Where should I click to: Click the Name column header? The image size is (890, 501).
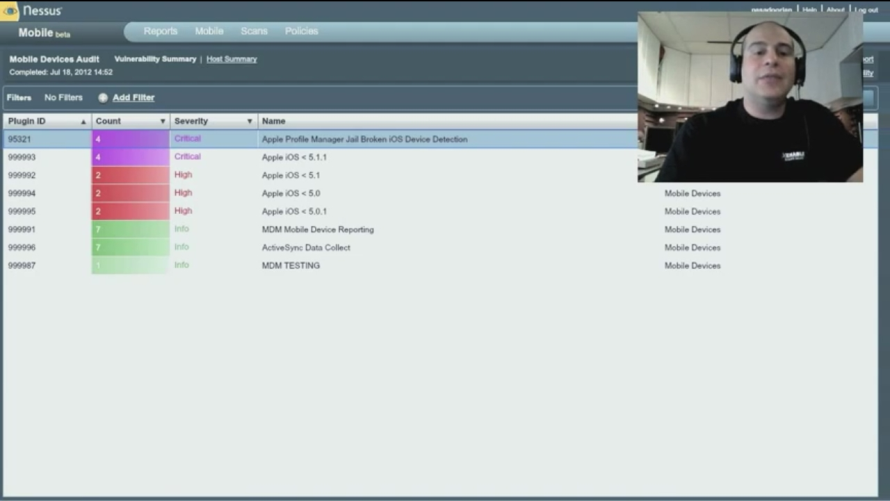tap(274, 121)
